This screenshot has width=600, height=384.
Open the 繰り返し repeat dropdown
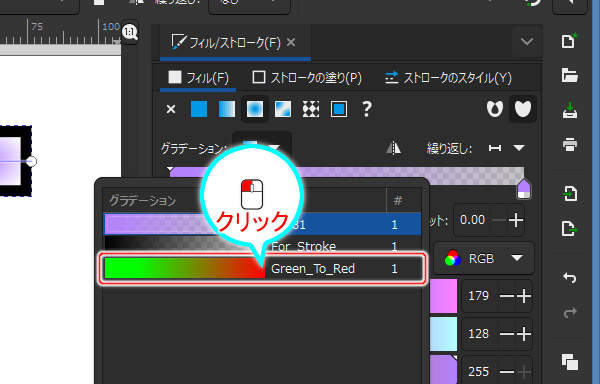pyautogui.click(x=507, y=148)
